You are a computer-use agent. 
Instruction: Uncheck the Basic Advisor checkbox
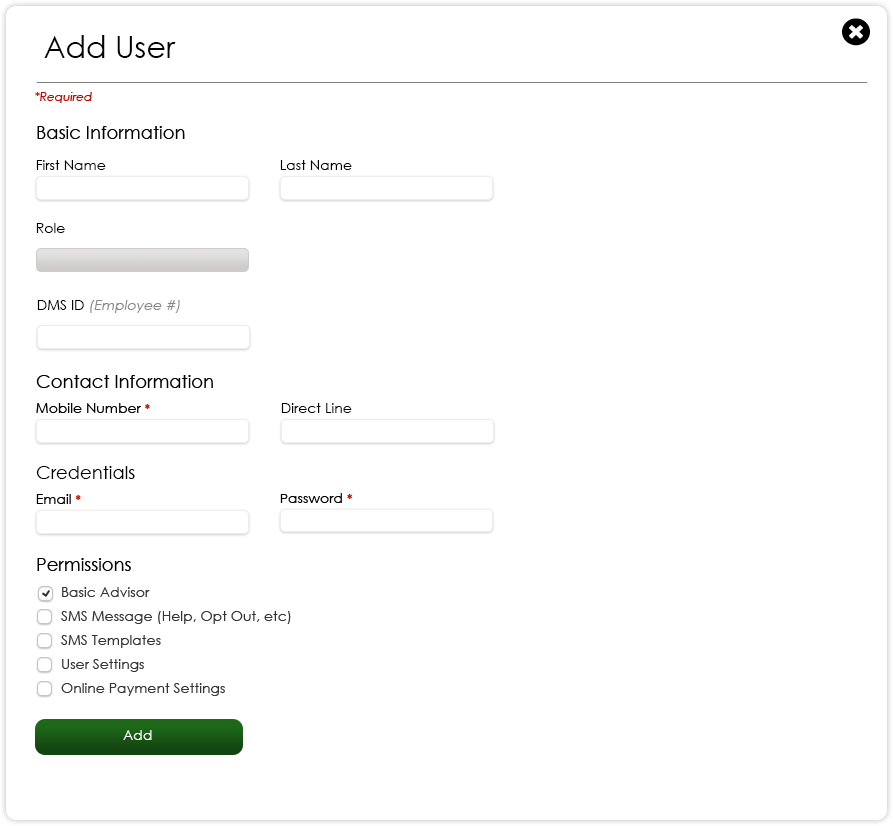(45, 593)
